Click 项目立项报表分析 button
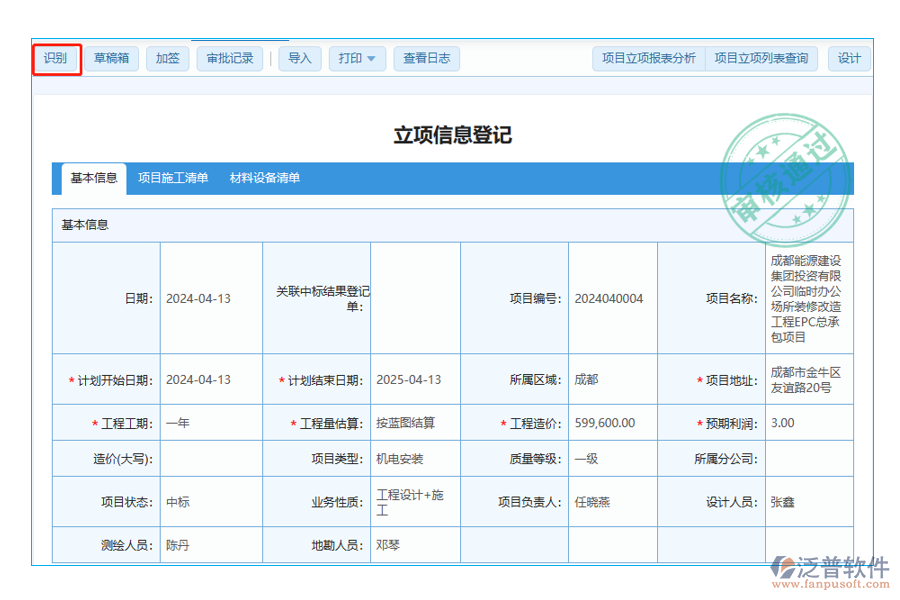Viewport: 900px width, 600px height. 648,58
